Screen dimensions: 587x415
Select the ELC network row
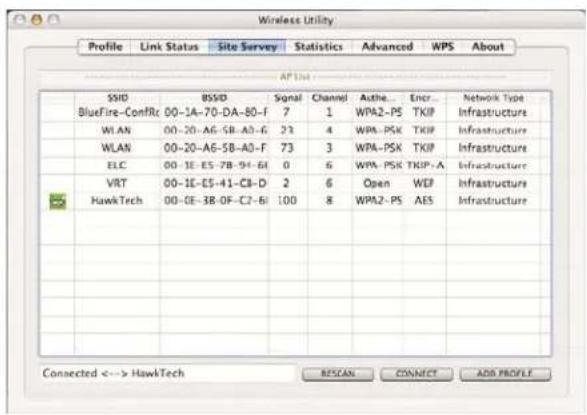click(295, 165)
